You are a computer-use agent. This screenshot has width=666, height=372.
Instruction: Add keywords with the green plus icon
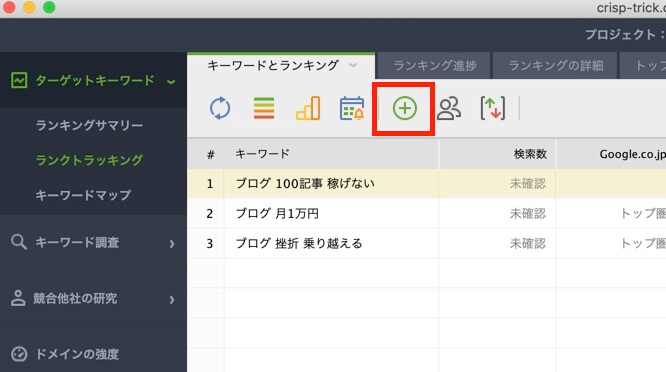[x=404, y=108]
